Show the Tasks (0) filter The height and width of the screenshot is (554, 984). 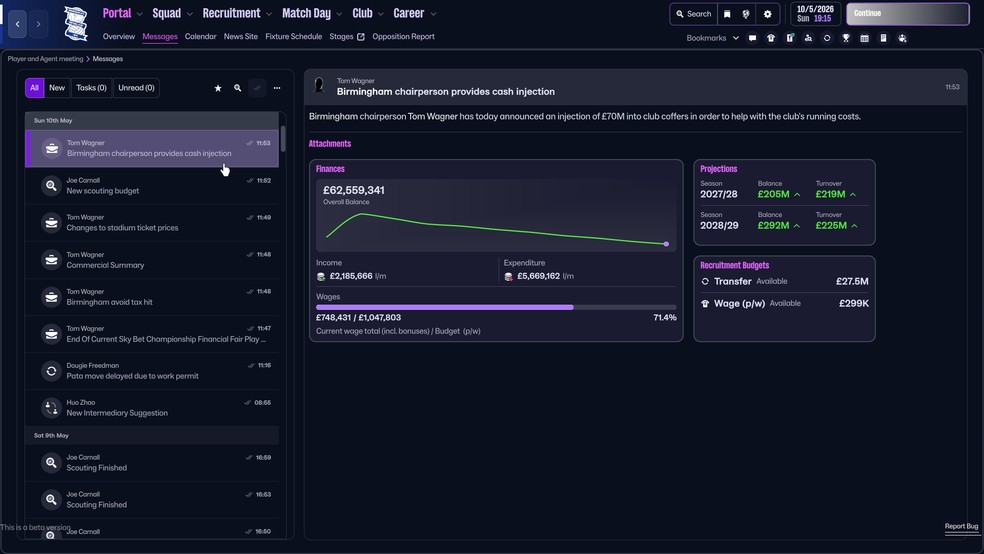[x=91, y=88]
